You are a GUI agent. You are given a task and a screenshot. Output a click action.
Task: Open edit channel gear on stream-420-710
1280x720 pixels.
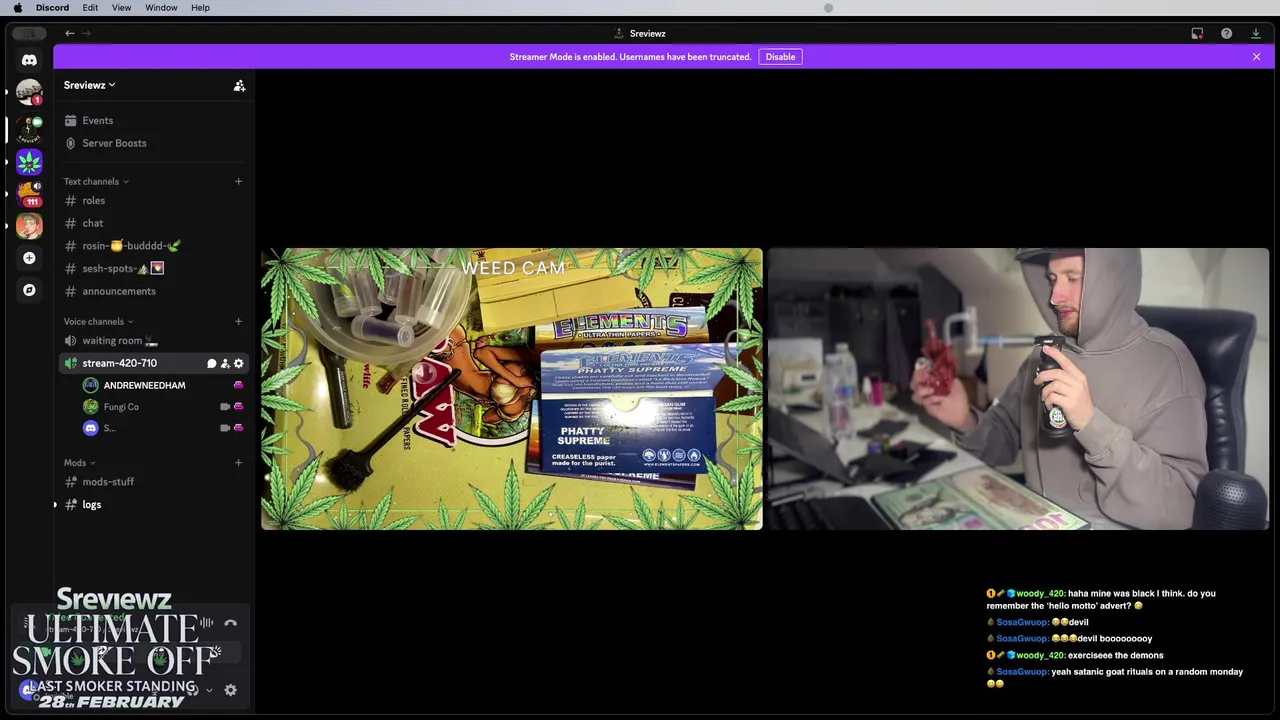coord(238,363)
